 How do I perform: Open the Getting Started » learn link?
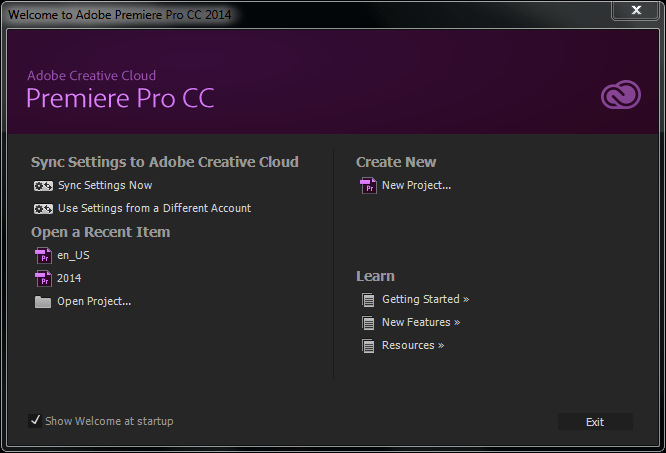(x=425, y=300)
